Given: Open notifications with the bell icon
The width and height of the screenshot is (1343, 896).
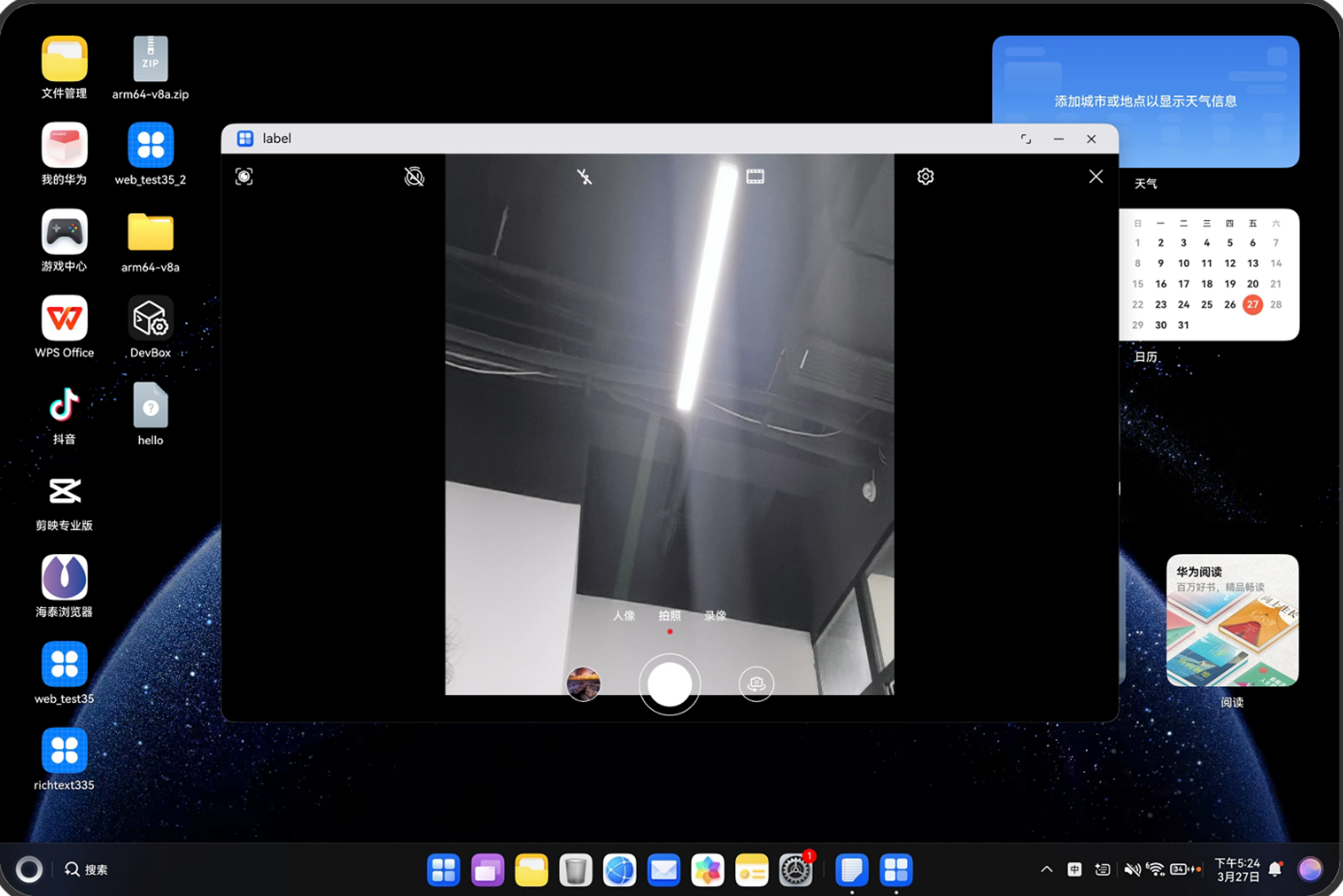Looking at the screenshot, I should (1276, 869).
